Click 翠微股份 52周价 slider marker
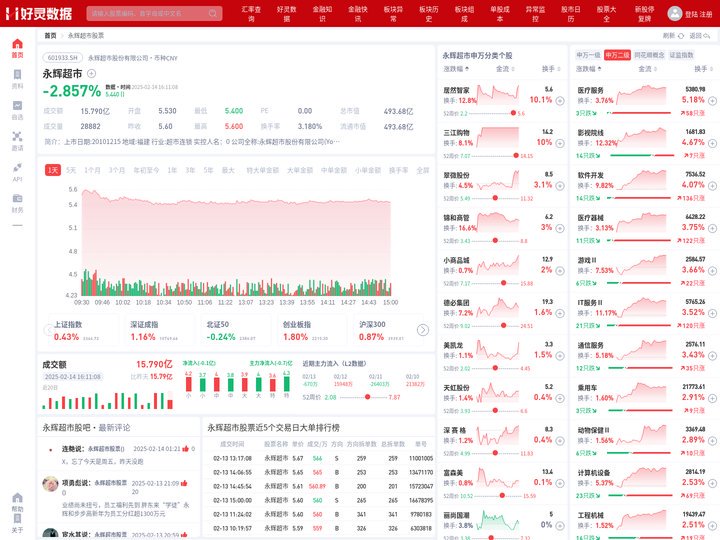The image size is (720, 540). [495, 198]
